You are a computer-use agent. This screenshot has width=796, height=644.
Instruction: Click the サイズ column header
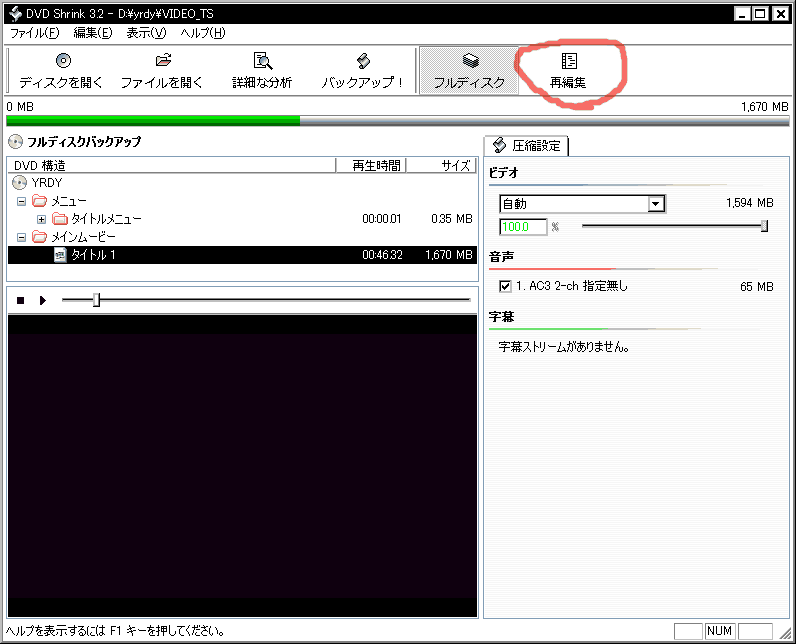[442, 165]
